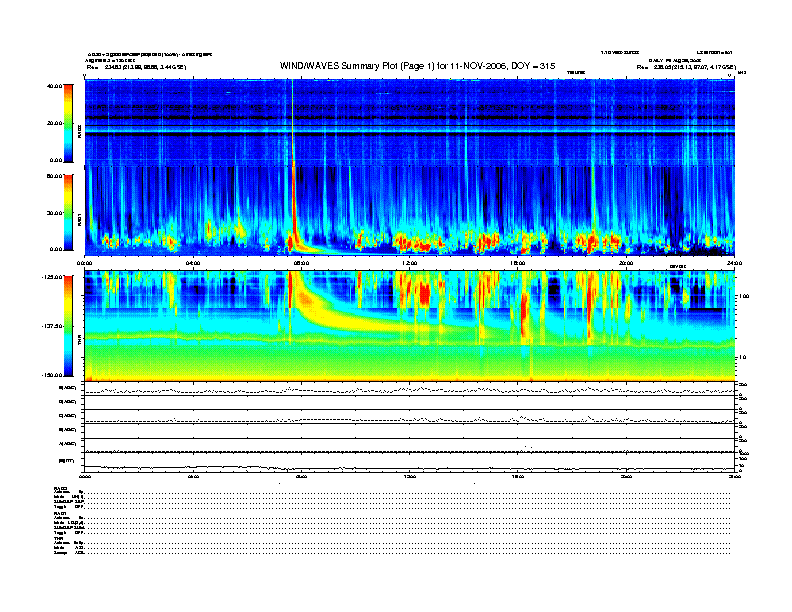Select the WIND/WAVES Summary Plot title text

click(417, 66)
